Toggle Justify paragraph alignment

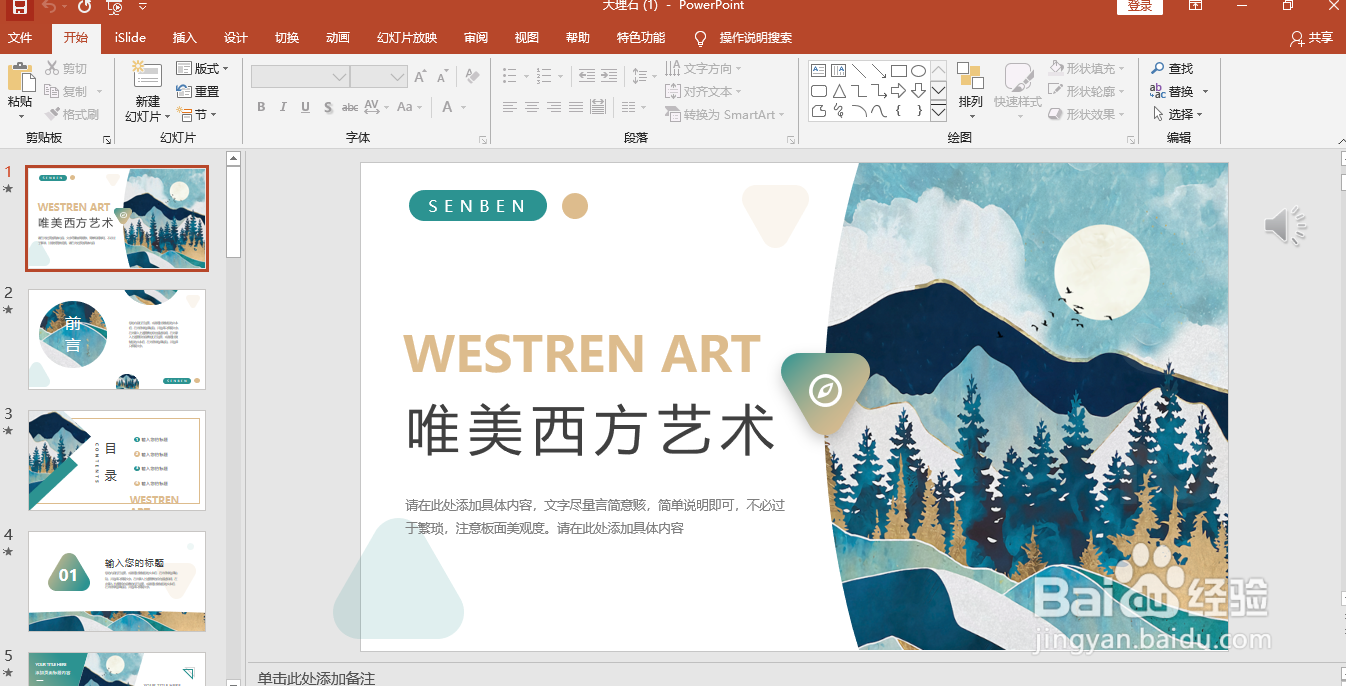[576, 107]
